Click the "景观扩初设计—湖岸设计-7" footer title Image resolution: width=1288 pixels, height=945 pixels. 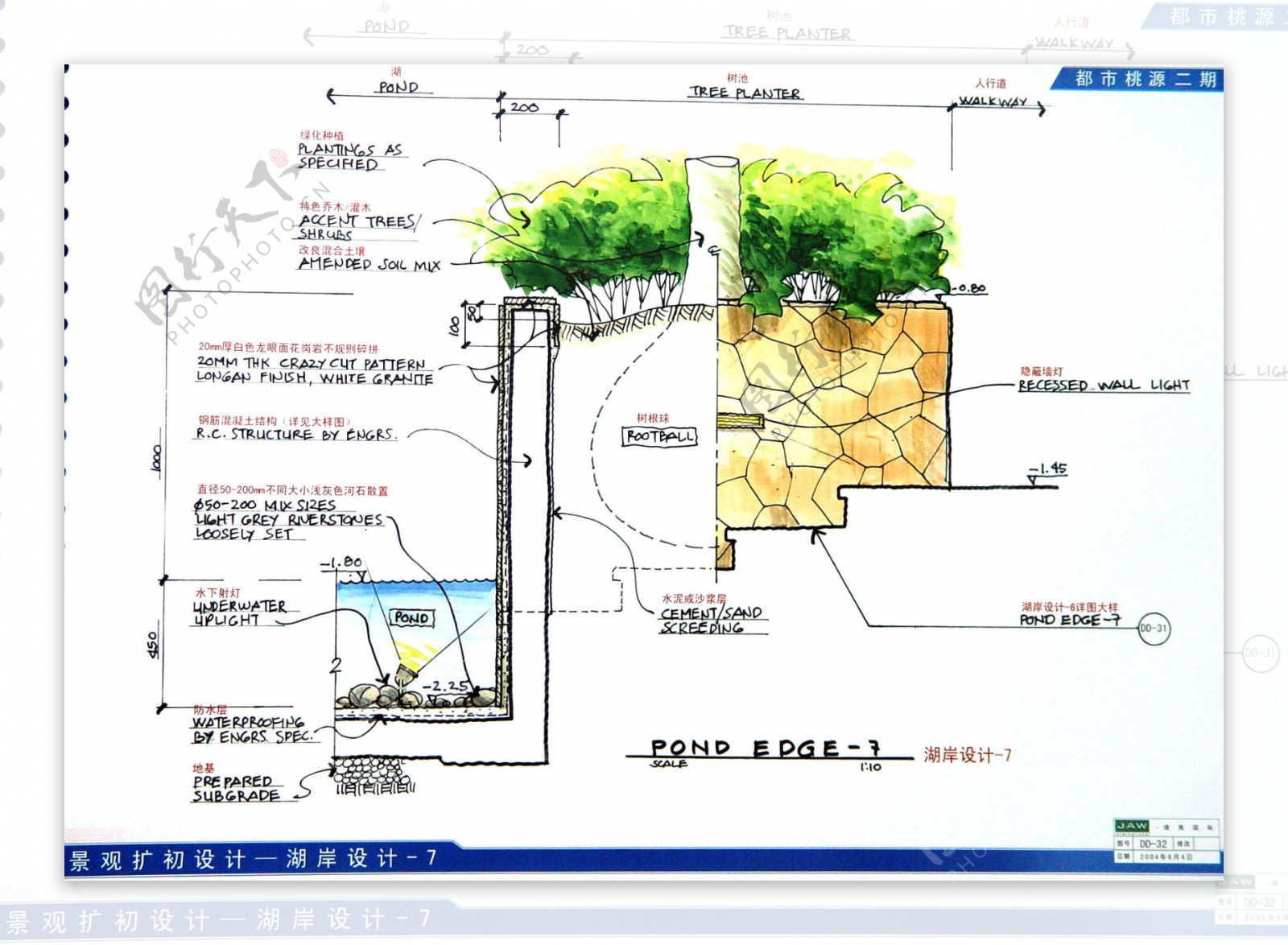[x=254, y=860]
